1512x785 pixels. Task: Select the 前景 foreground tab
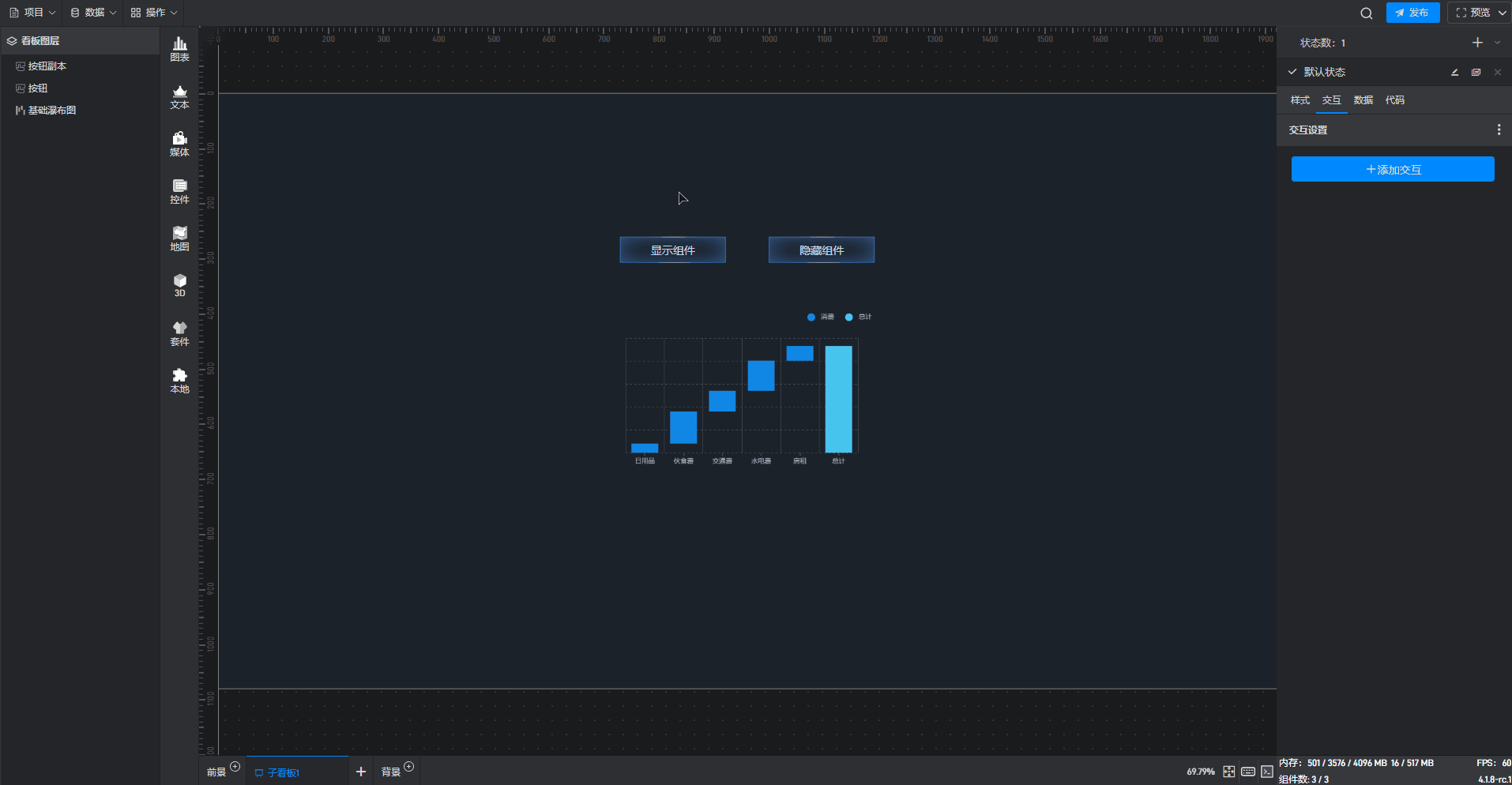(x=216, y=772)
